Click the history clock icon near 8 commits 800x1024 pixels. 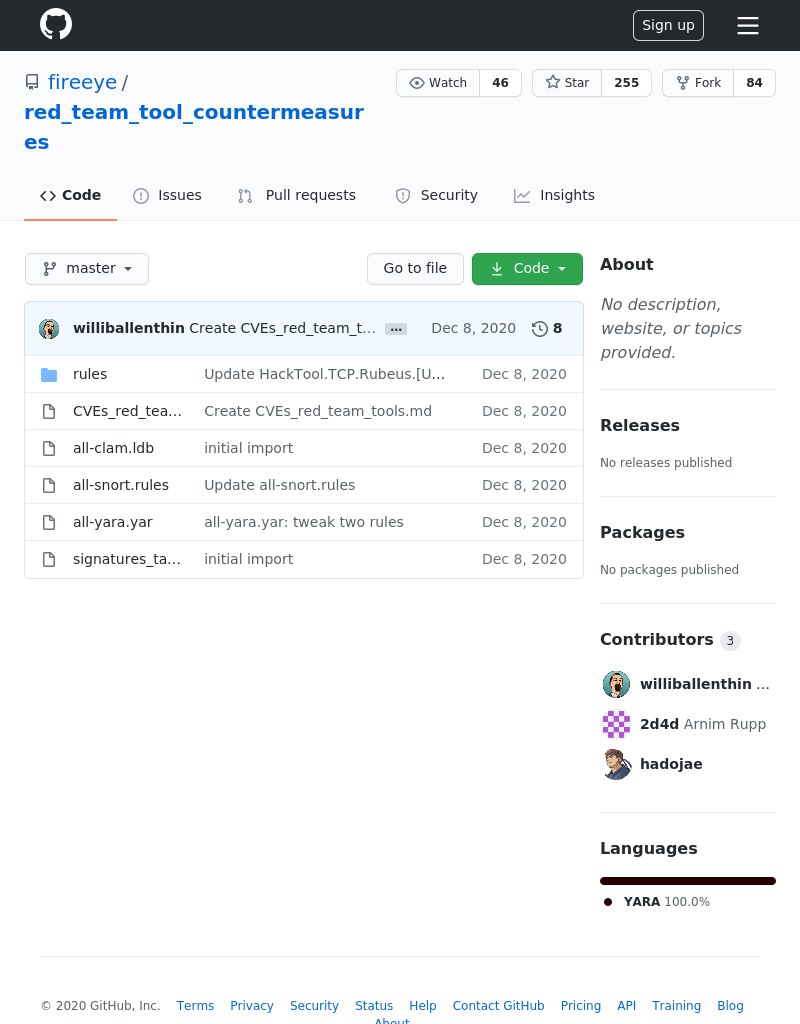pyautogui.click(x=539, y=328)
